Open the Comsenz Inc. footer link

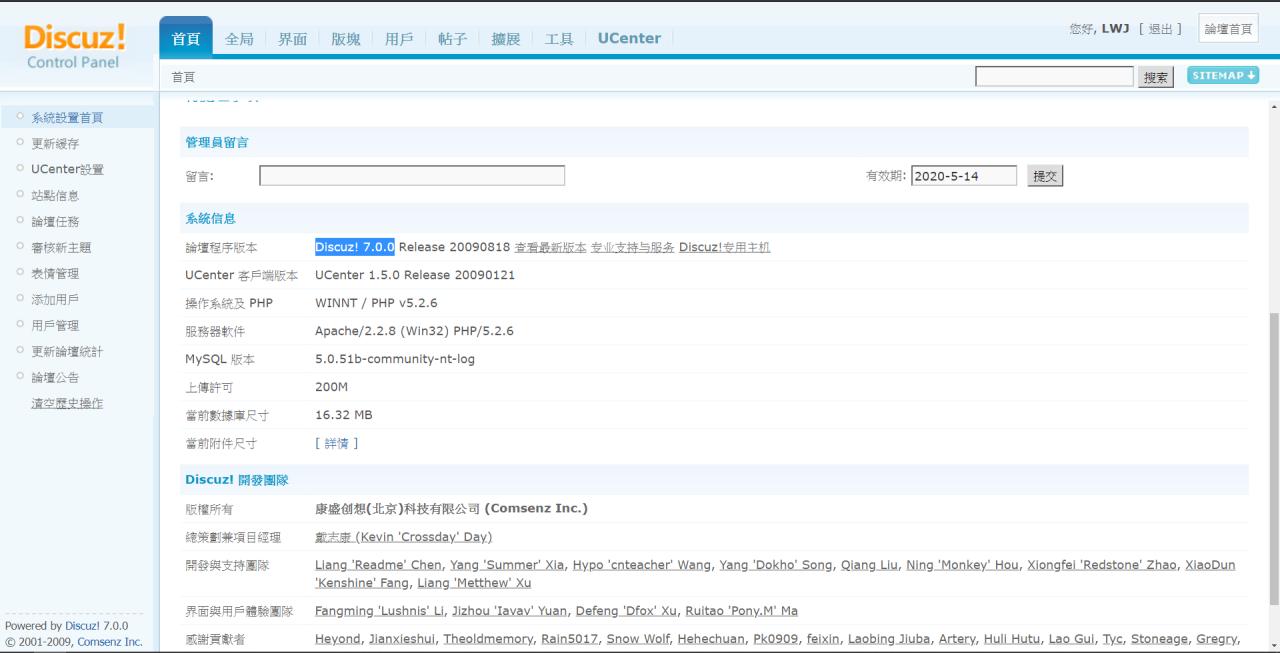(x=110, y=642)
